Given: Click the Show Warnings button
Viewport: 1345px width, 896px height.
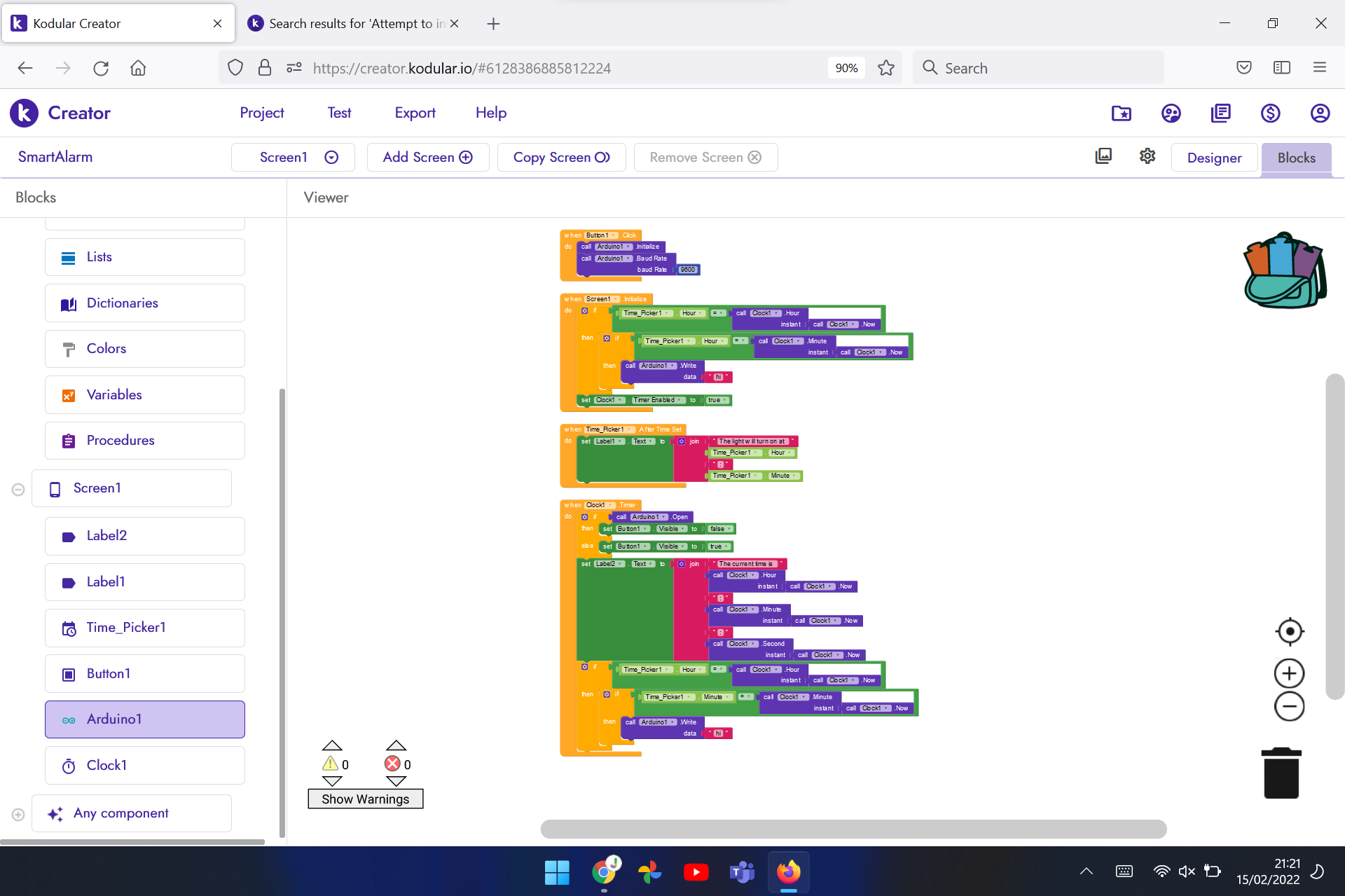Looking at the screenshot, I should 365,799.
